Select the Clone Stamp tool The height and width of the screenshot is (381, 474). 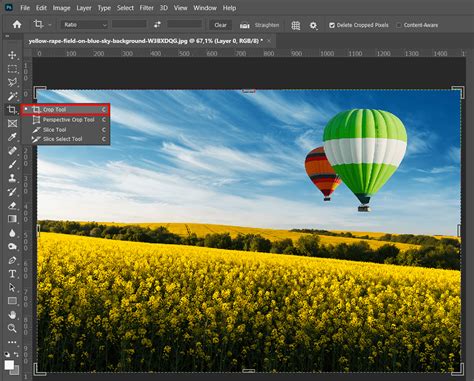[x=12, y=178]
